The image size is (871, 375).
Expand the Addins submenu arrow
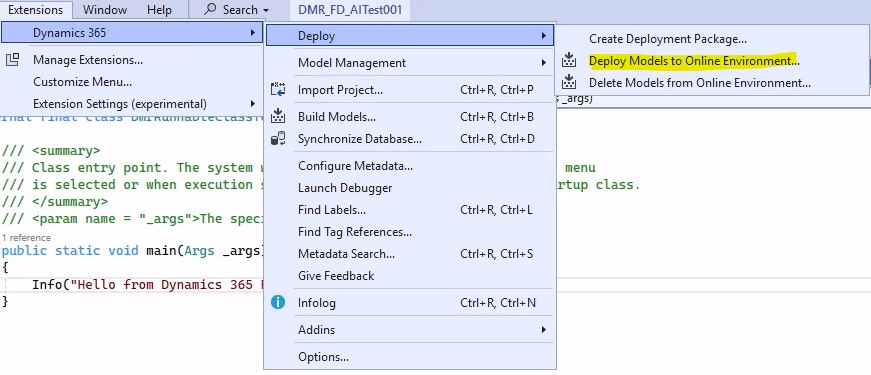click(544, 329)
